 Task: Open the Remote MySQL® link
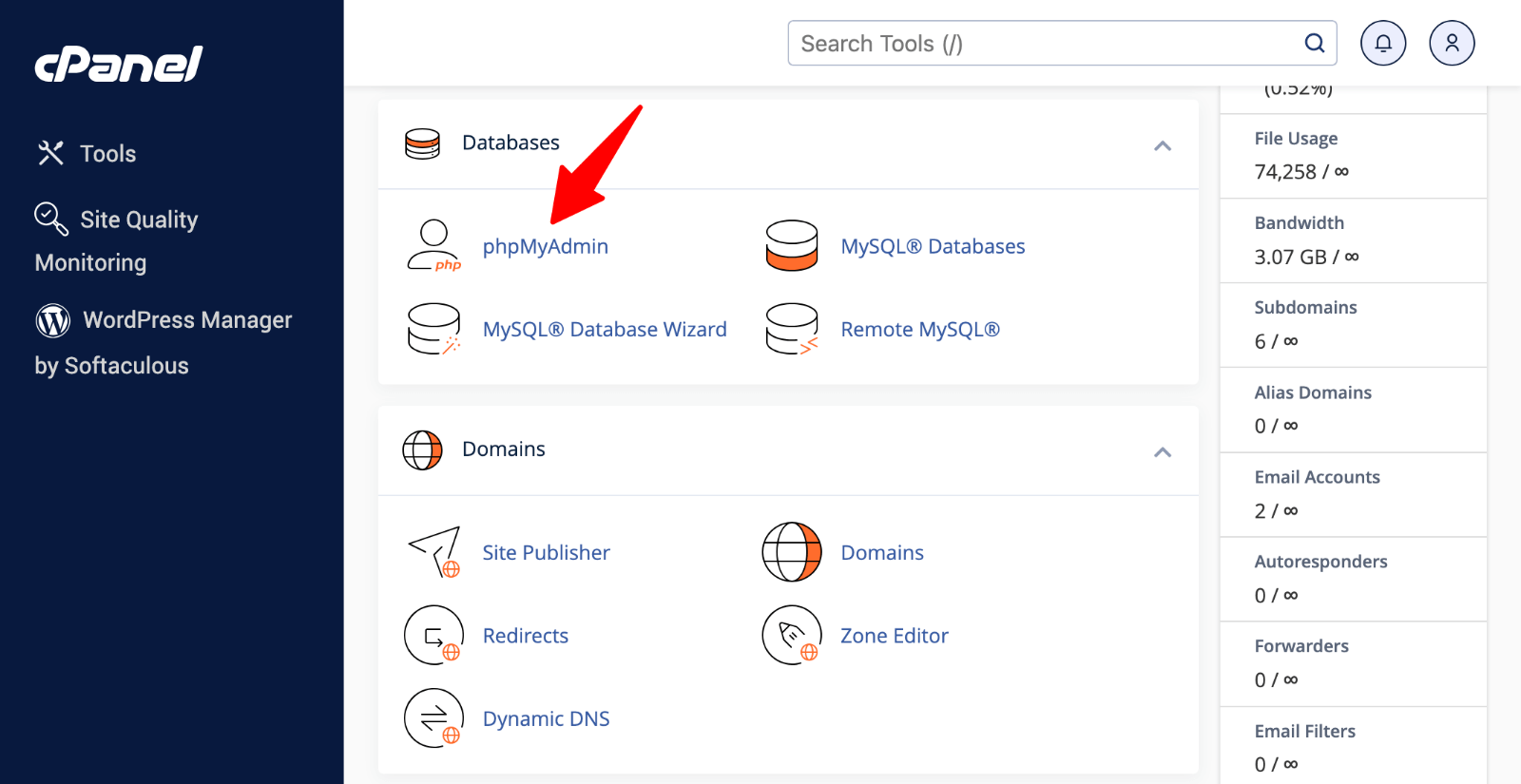(920, 329)
